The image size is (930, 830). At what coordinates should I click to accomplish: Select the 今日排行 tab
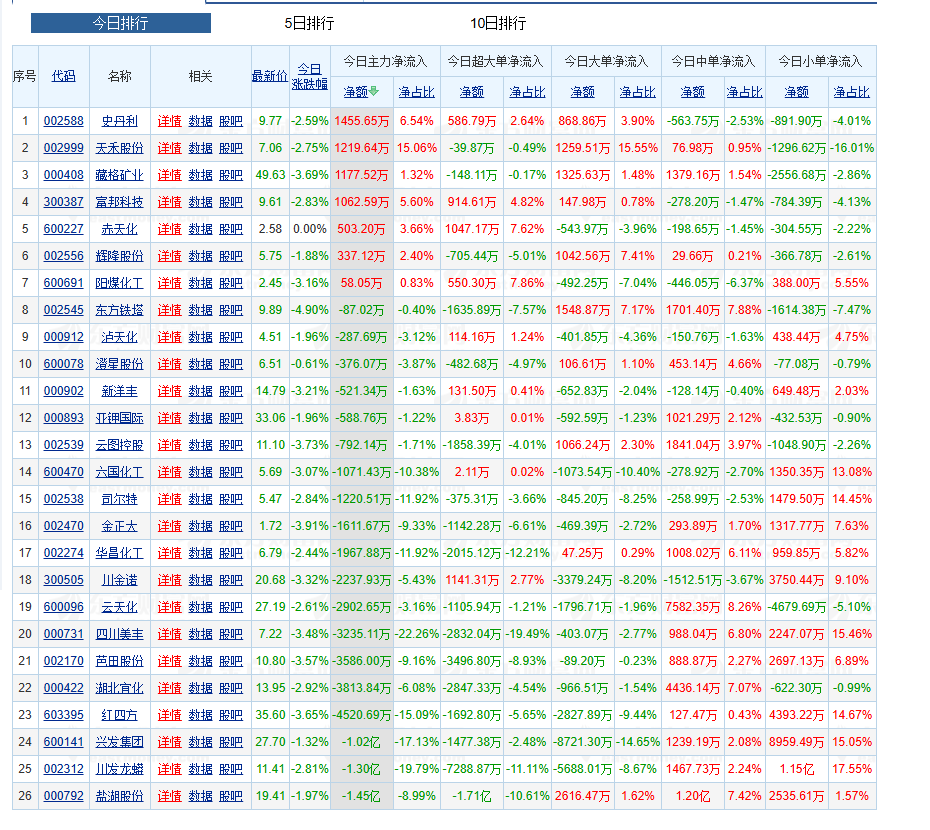pos(120,23)
